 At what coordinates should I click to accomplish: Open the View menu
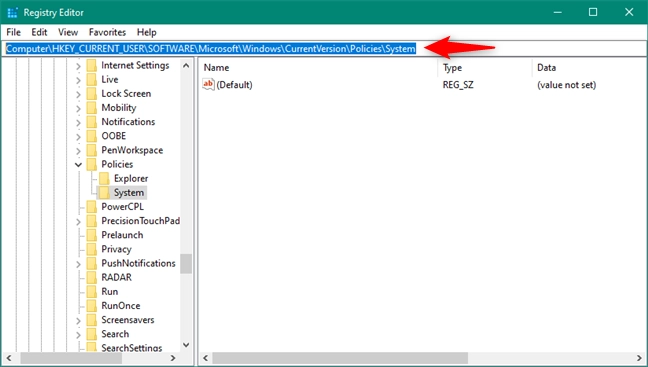tap(68, 32)
